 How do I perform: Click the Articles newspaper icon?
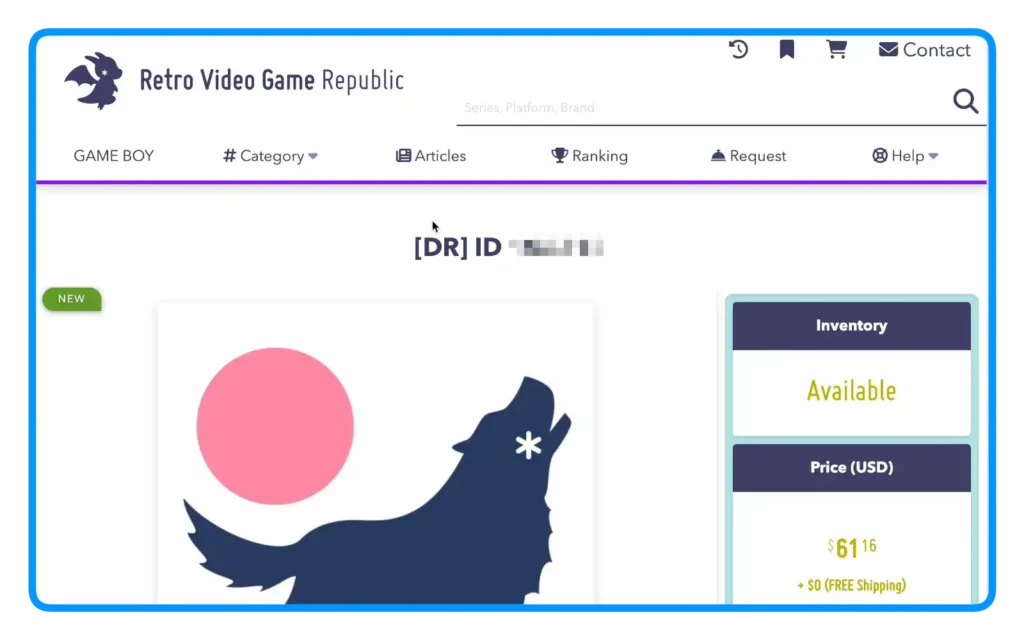pos(403,156)
